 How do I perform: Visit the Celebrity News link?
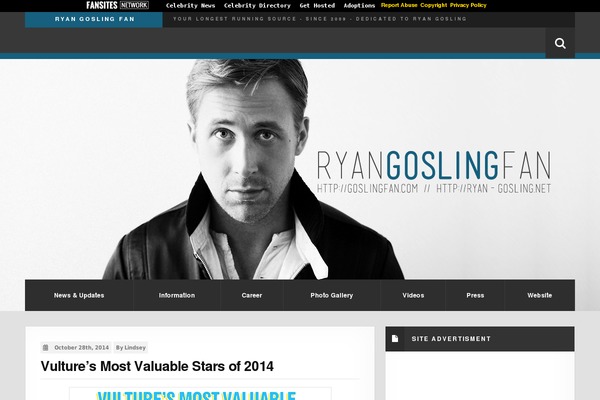(190, 5)
